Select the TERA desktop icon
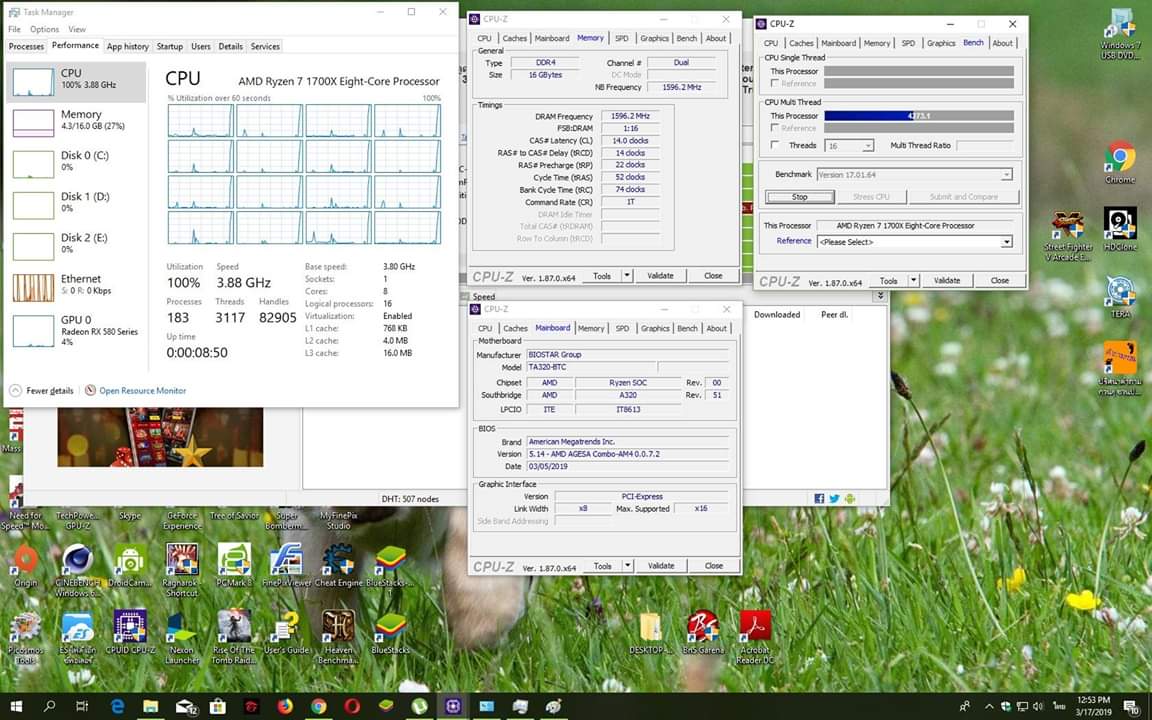The image size is (1152, 720). [1120, 297]
